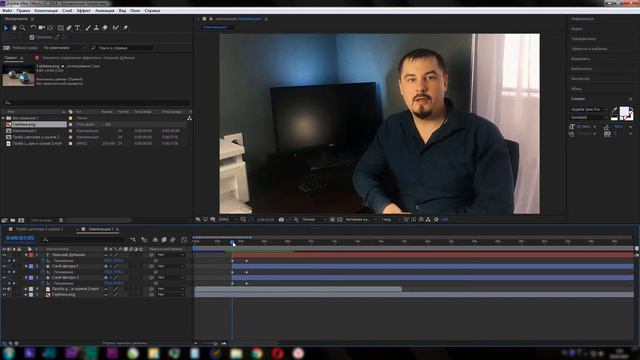Click the Motion Blur enable icon in timeline

click(x=173, y=240)
